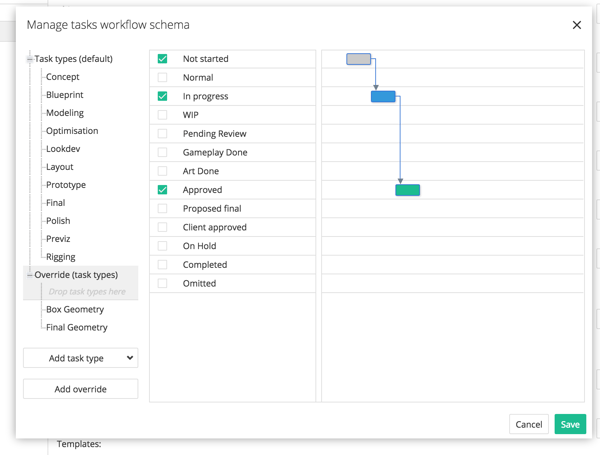This screenshot has height=455, width=600.
Task: Click the Drop task types here area
Action: [87, 292]
